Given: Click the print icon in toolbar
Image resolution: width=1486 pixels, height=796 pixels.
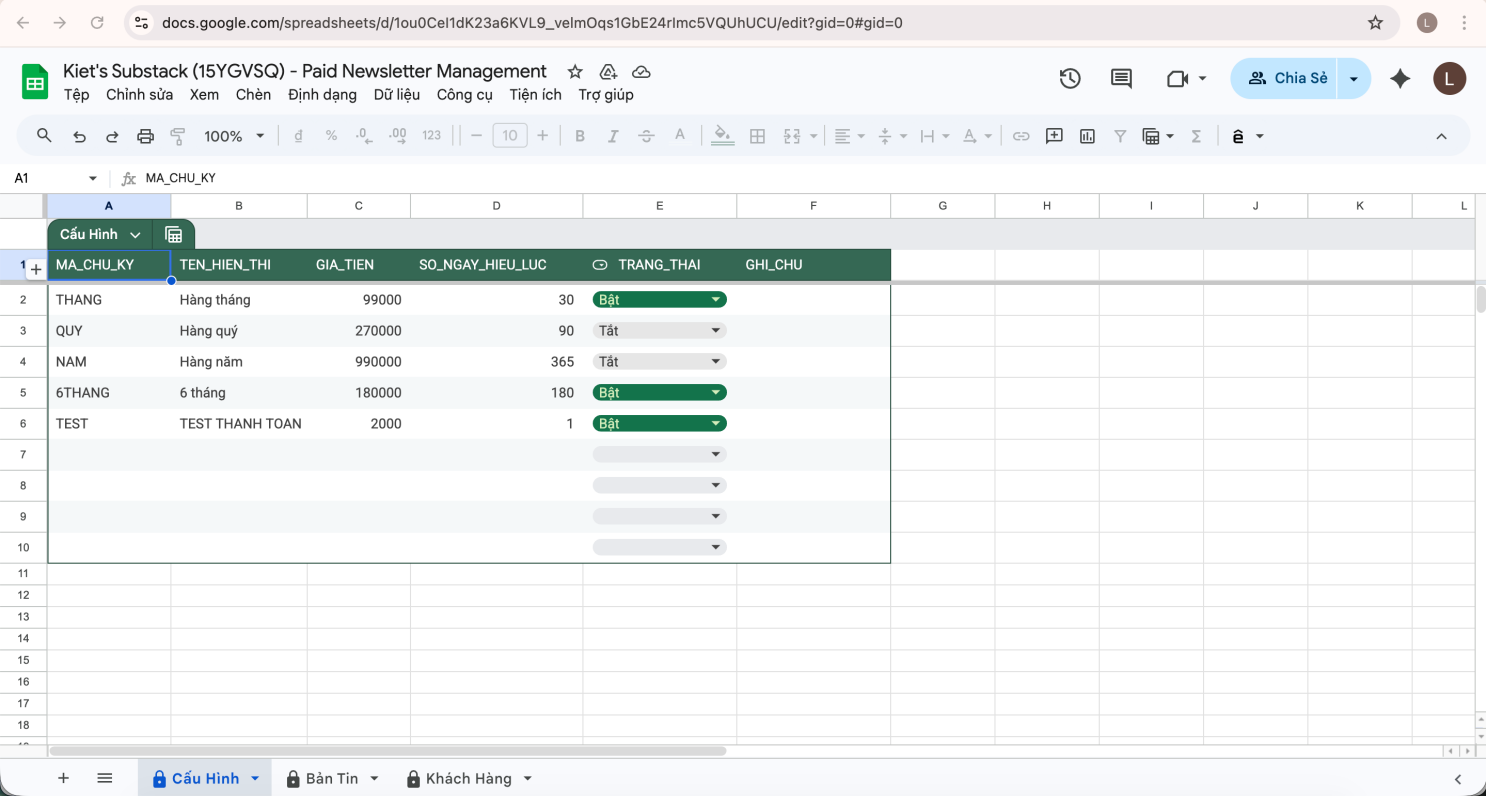Looking at the screenshot, I should coord(145,136).
